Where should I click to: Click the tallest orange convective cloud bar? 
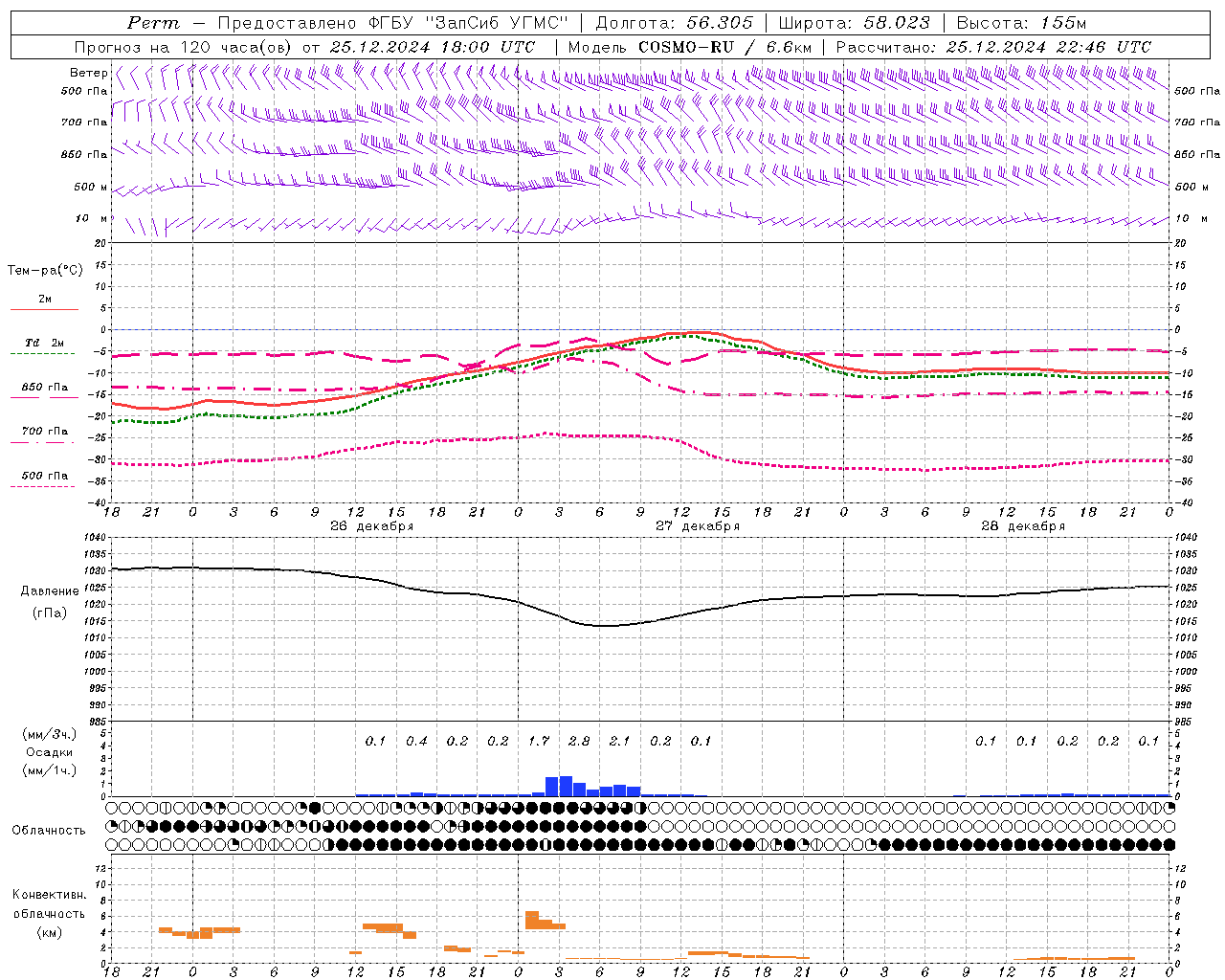(x=532, y=920)
